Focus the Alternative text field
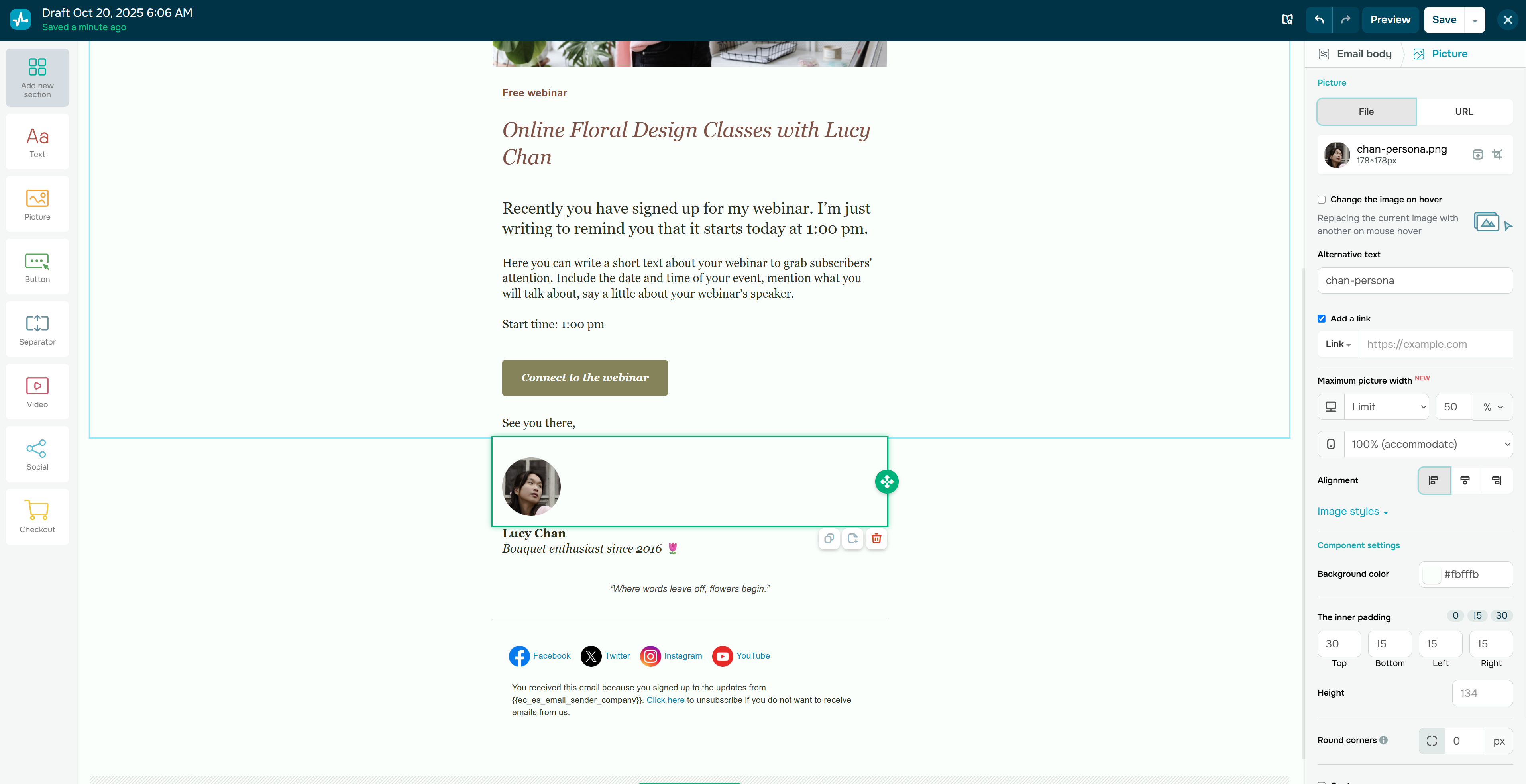Image resolution: width=1526 pixels, height=784 pixels. tap(1415, 281)
